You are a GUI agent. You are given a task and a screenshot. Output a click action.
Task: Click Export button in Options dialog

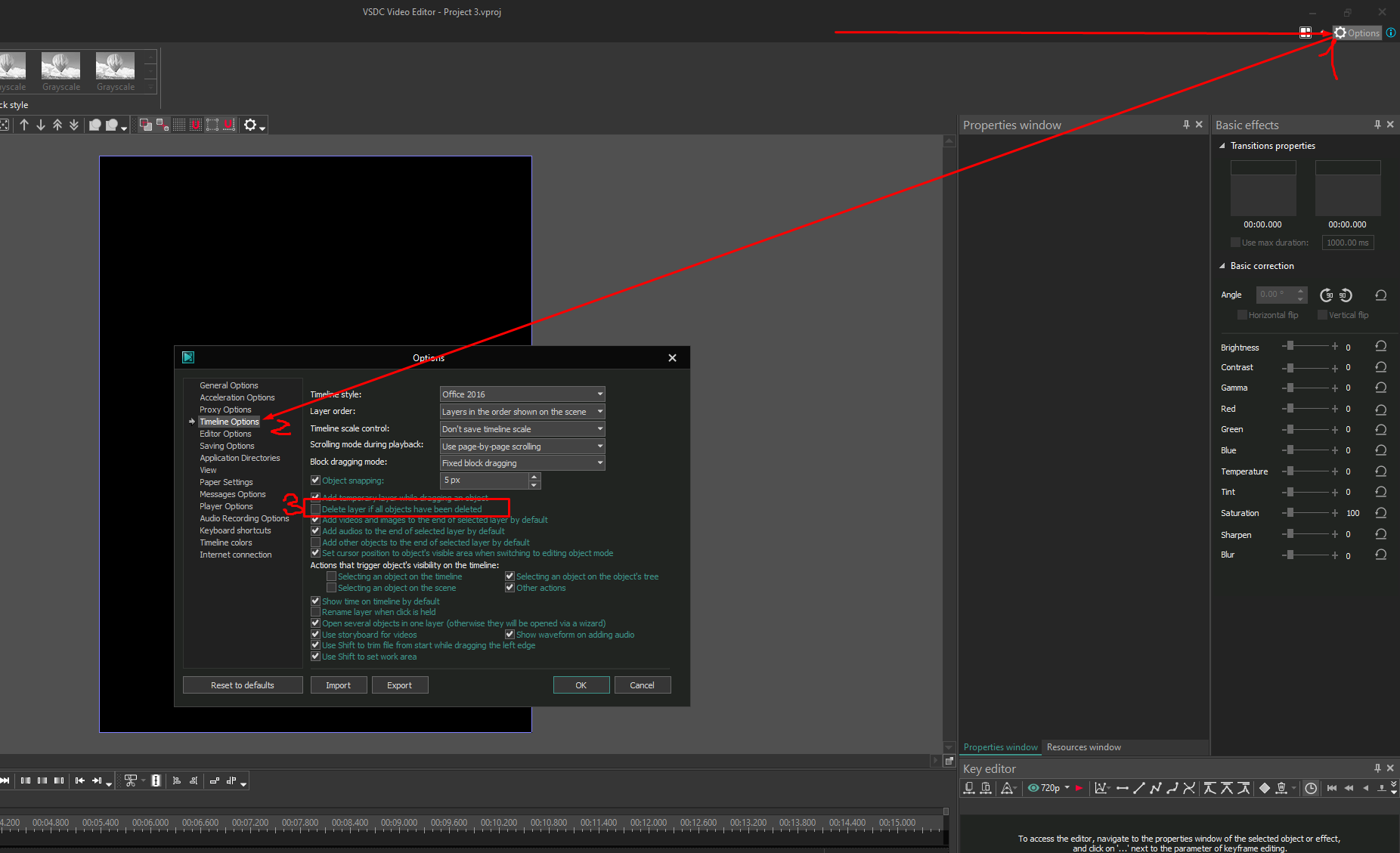point(399,685)
